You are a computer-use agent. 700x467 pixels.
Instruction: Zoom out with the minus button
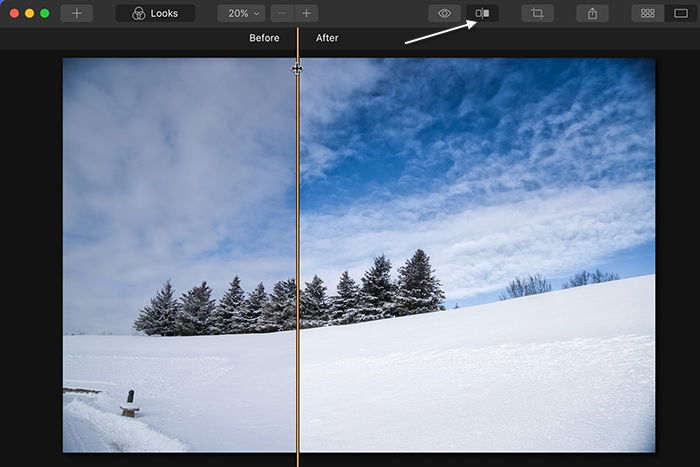[x=282, y=13]
